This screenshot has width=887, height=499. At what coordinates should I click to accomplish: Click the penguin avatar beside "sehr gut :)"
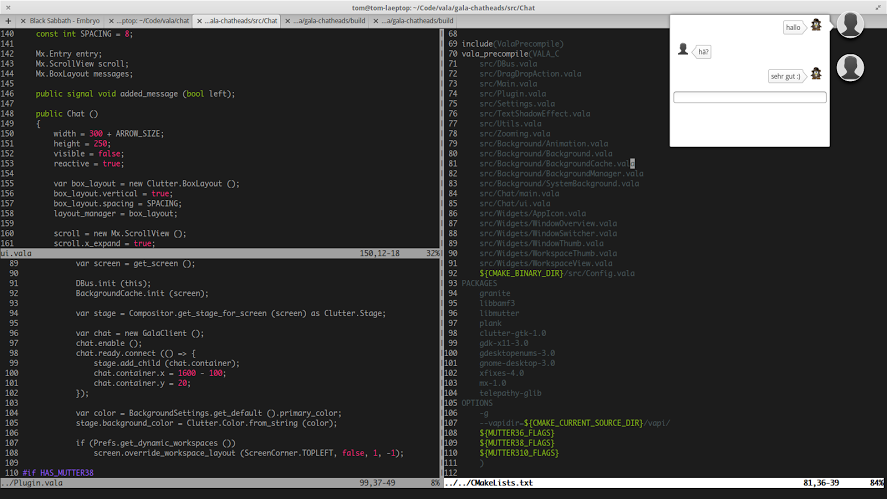coord(816,74)
